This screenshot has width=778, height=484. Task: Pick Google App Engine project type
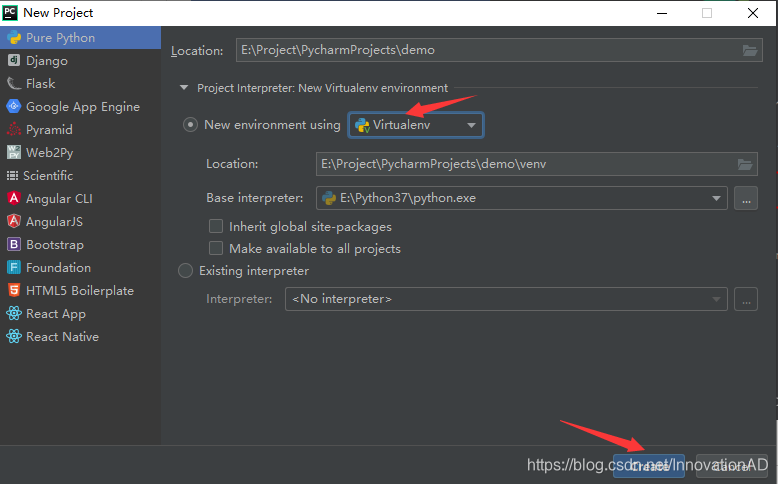80,107
